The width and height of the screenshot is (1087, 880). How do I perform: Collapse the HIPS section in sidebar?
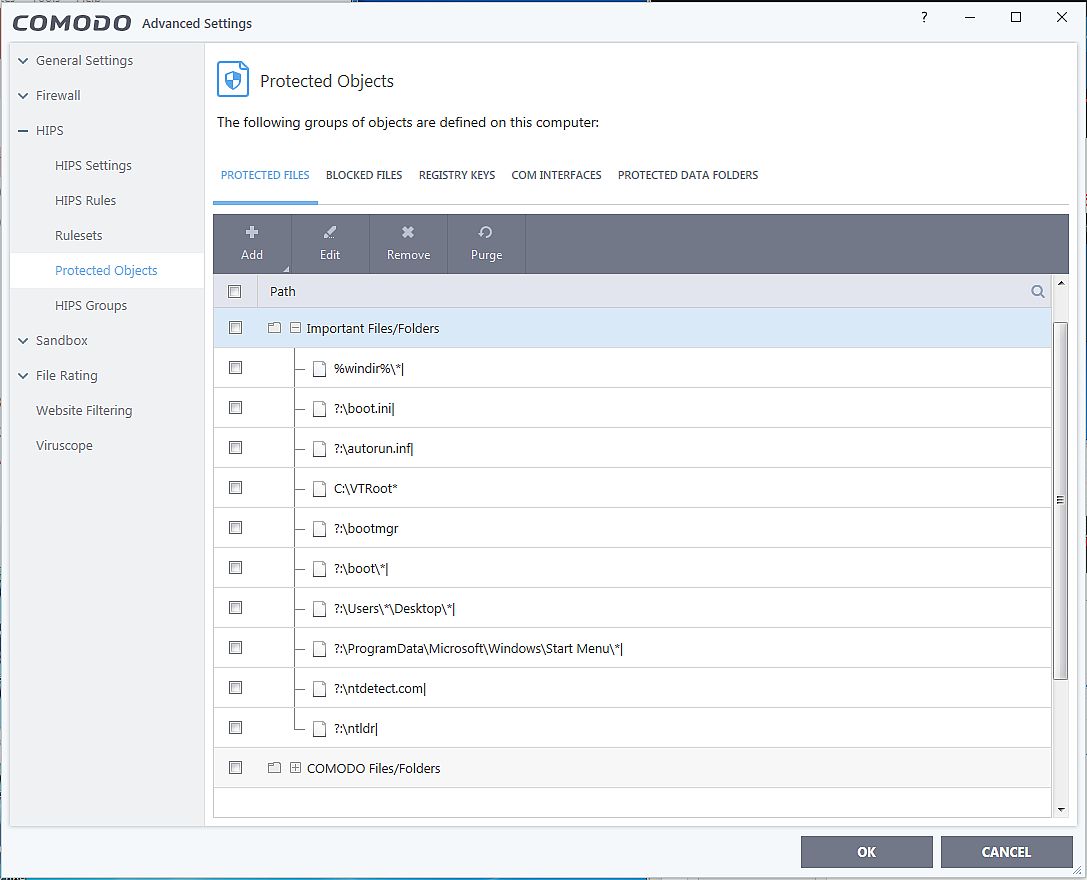(23, 131)
